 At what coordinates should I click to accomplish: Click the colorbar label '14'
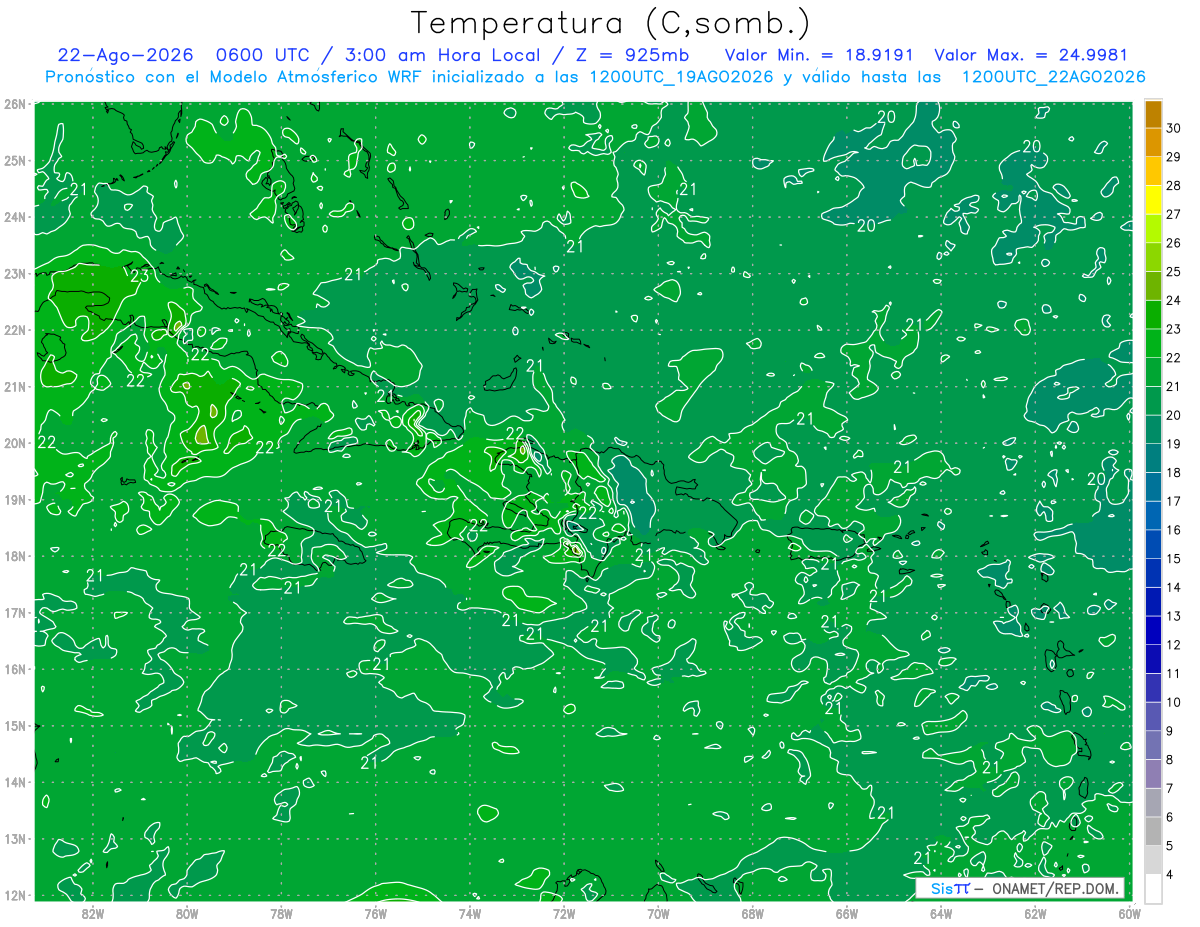coord(1174,587)
